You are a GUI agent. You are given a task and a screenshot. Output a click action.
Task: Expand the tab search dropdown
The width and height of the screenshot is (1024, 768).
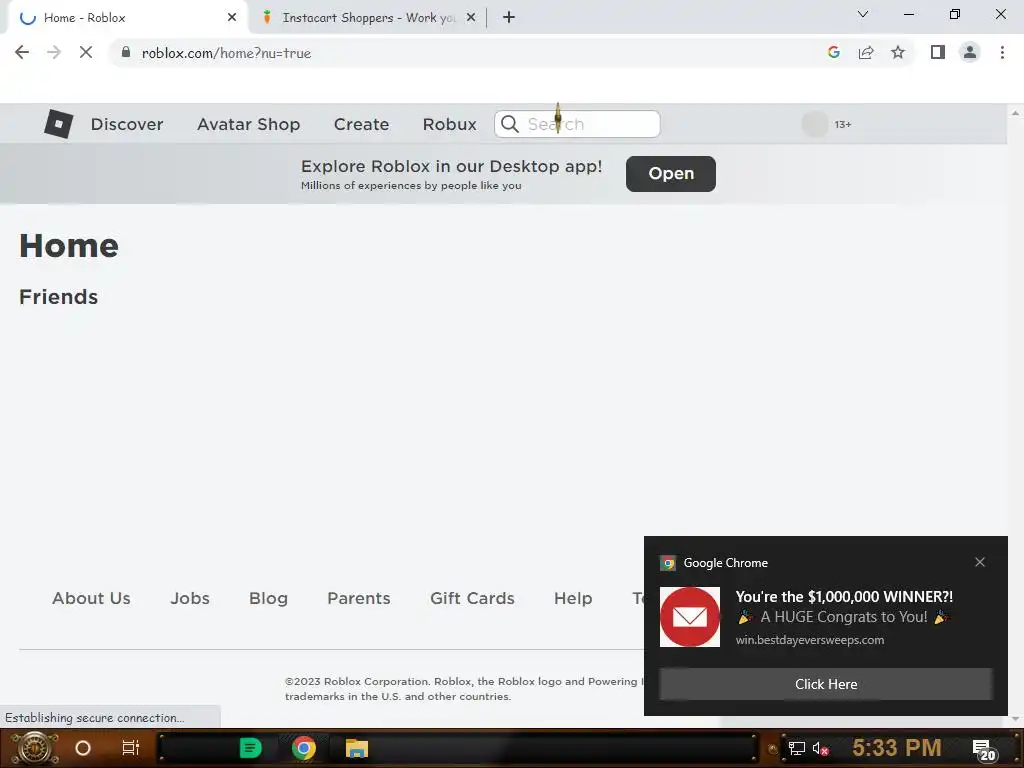pyautogui.click(x=863, y=14)
